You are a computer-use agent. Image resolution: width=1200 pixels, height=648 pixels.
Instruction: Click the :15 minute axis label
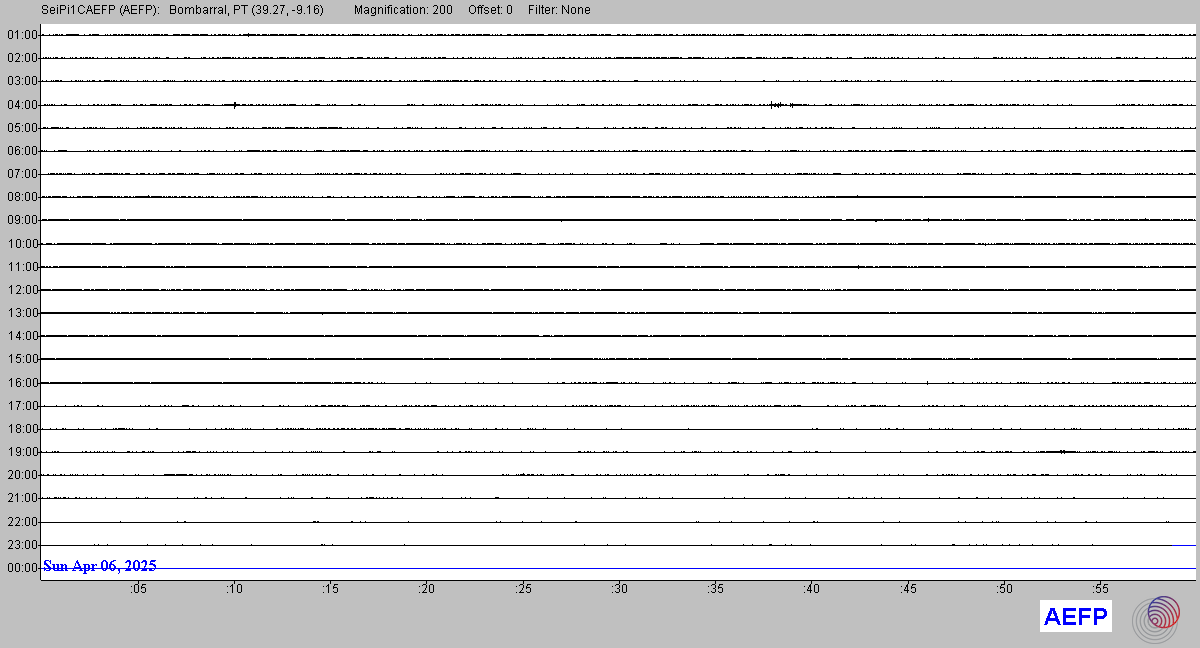330,589
